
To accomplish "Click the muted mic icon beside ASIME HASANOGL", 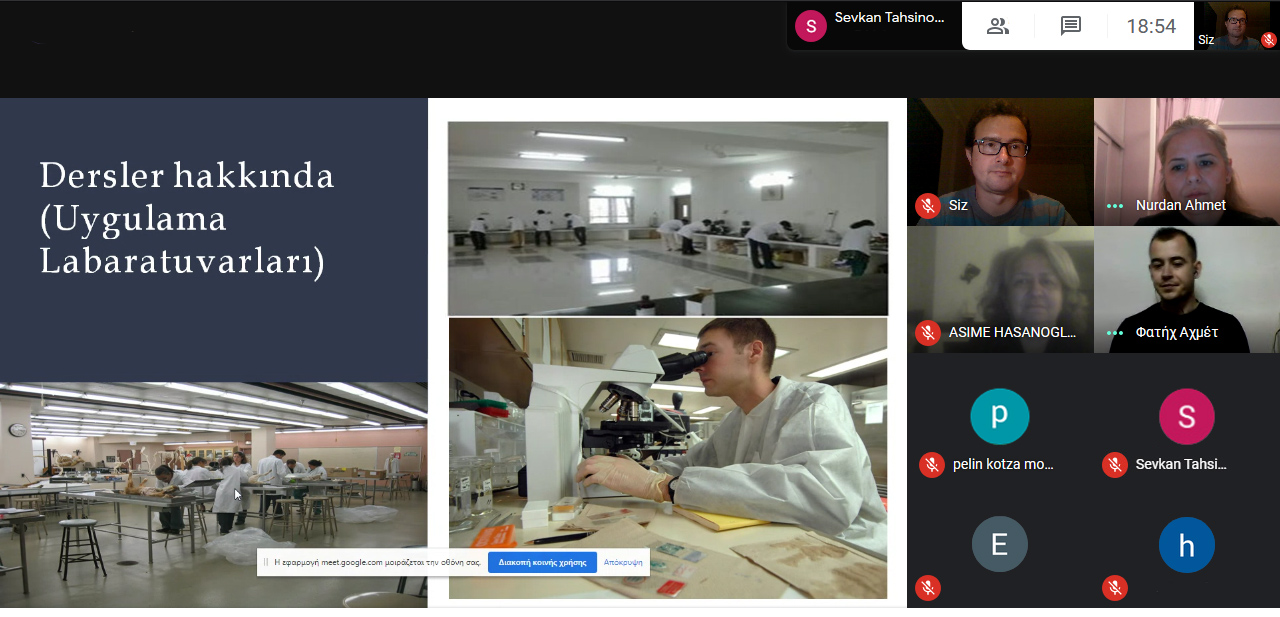I will tap(928, 333).
